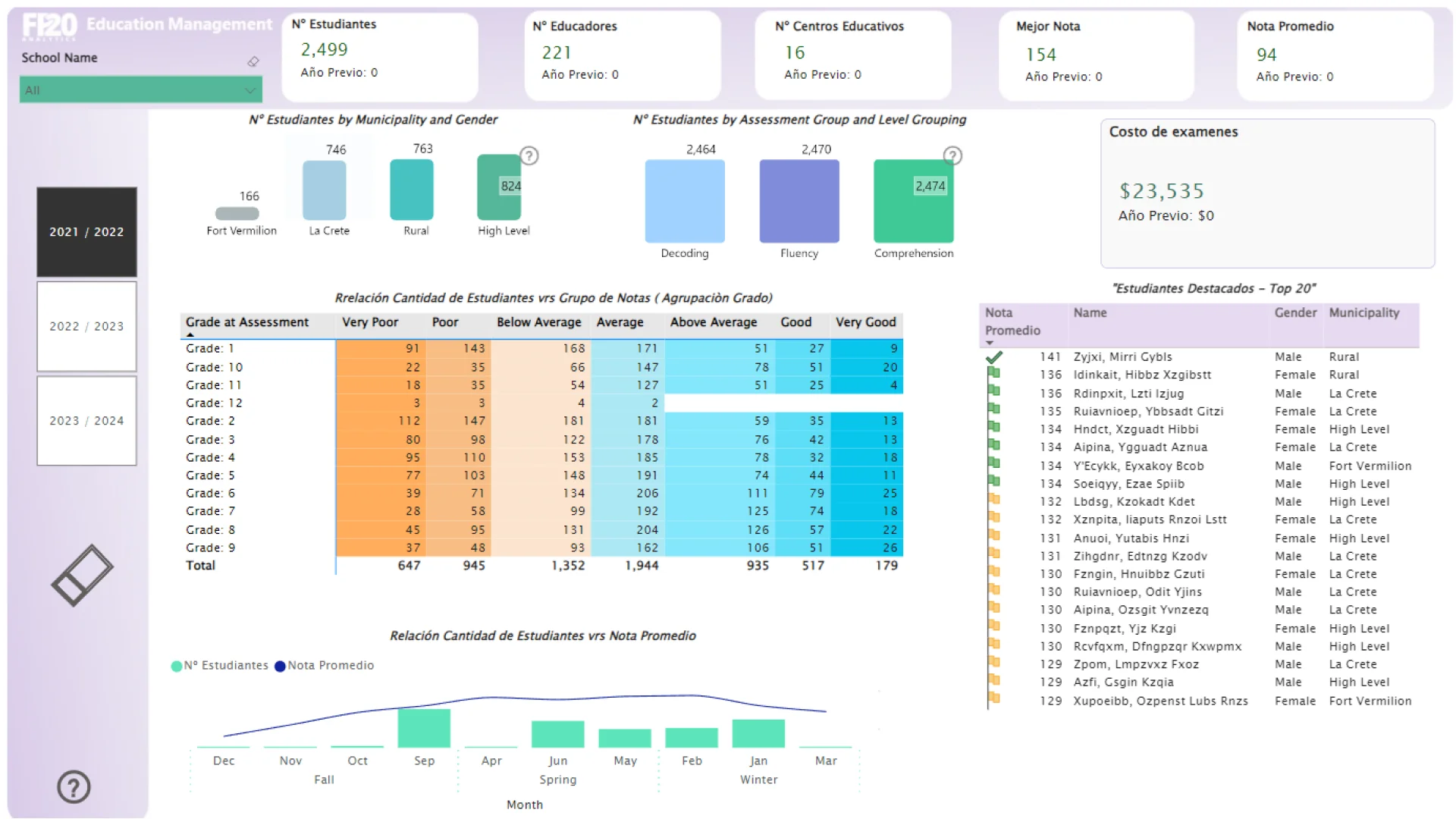The height and width of the screenshot is (819, 1456).
Task: Click the large eraser reset filters icon
Action: tap(82, 576)
